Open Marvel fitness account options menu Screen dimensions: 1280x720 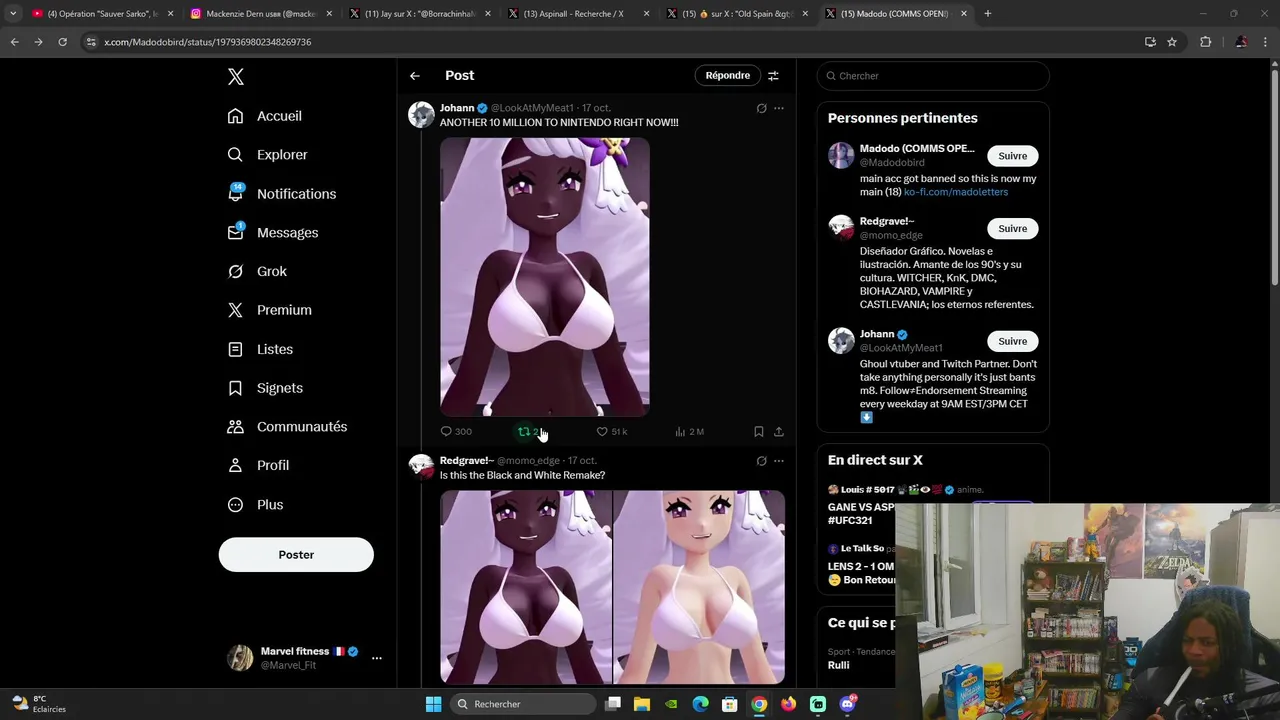pyautogui.click(x=377, y=658)
